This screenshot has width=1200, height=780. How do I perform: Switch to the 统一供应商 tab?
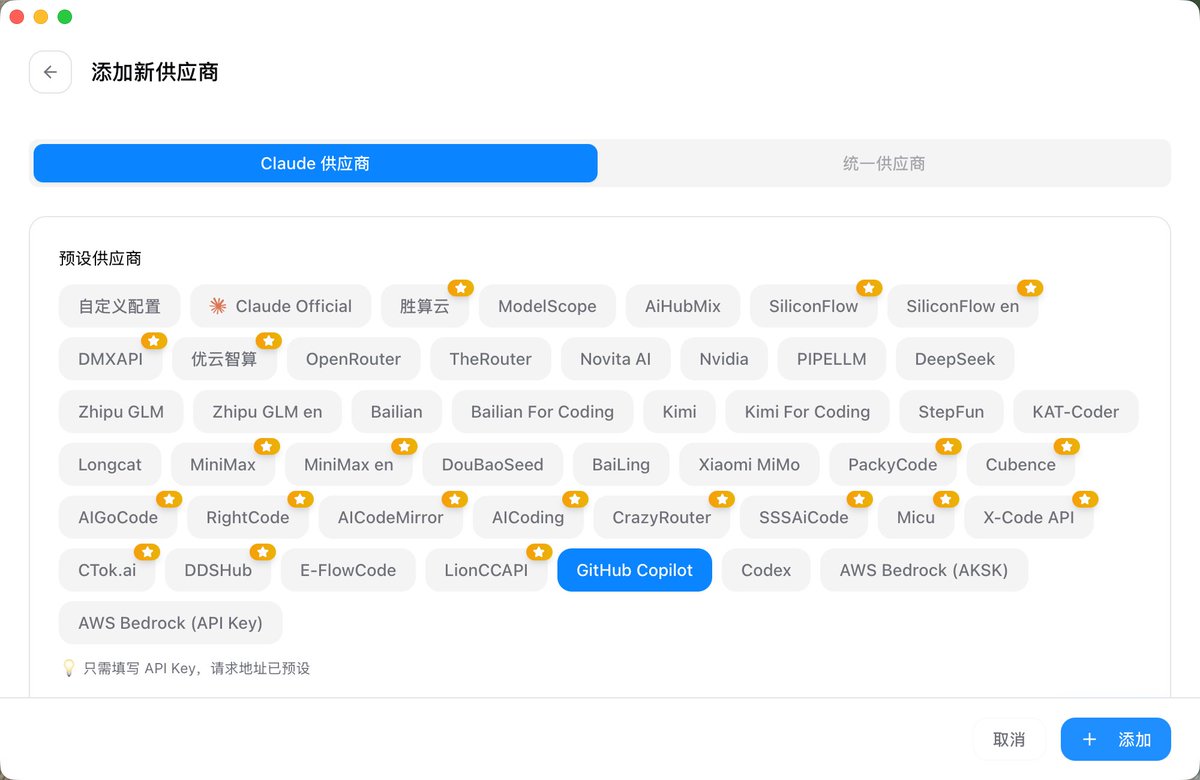click(x=884, y=163)
